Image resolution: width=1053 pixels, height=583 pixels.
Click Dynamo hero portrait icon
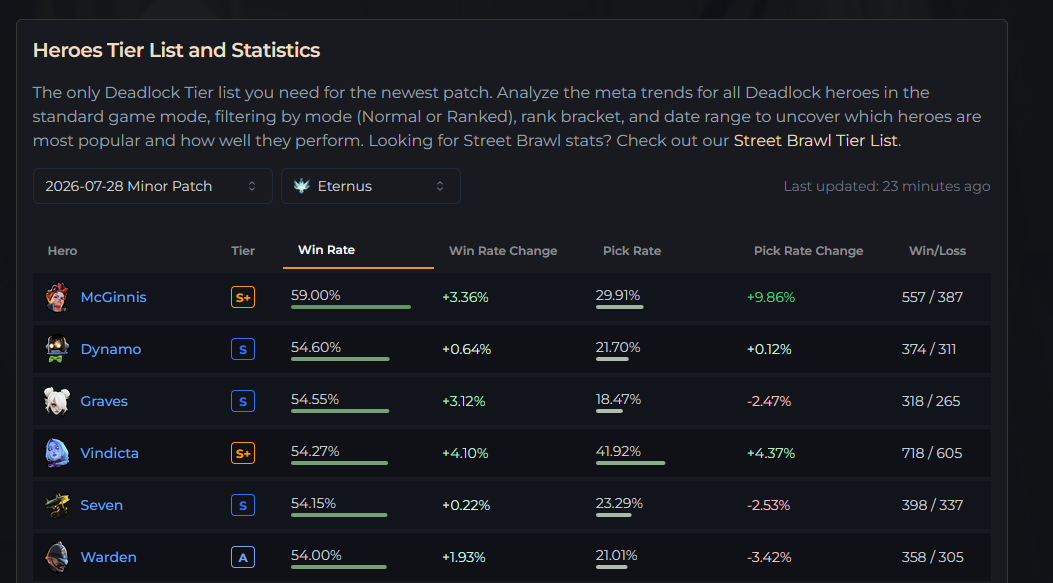pyautogui.click(x=57, y=349)
